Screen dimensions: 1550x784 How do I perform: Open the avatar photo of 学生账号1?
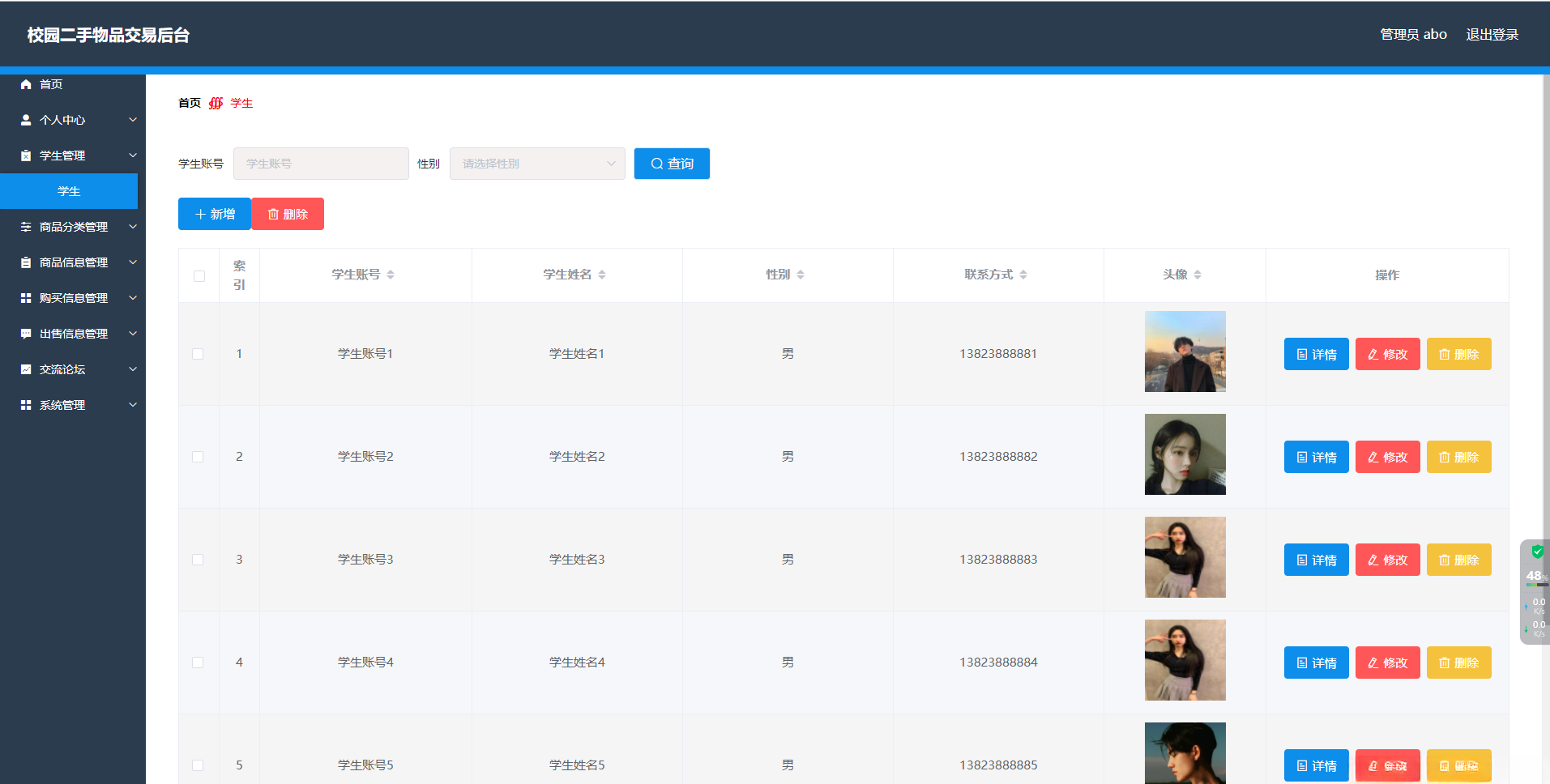(x=1185, y=352)
